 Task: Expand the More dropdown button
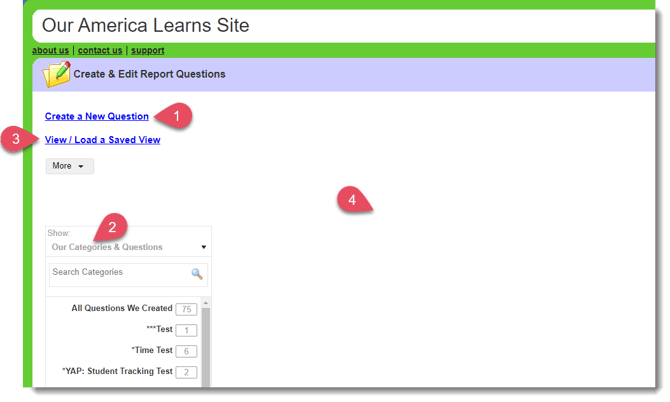pos(69,166)
